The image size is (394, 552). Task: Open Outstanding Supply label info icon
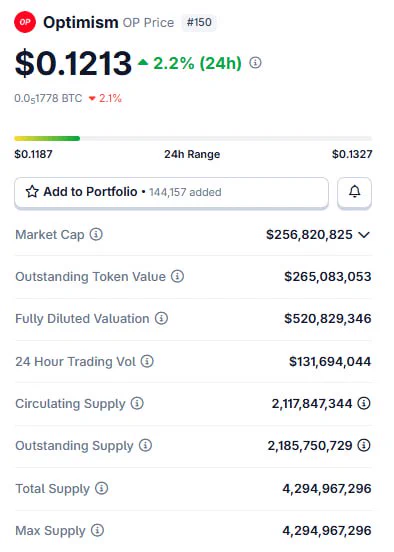[x=145, y=445]
